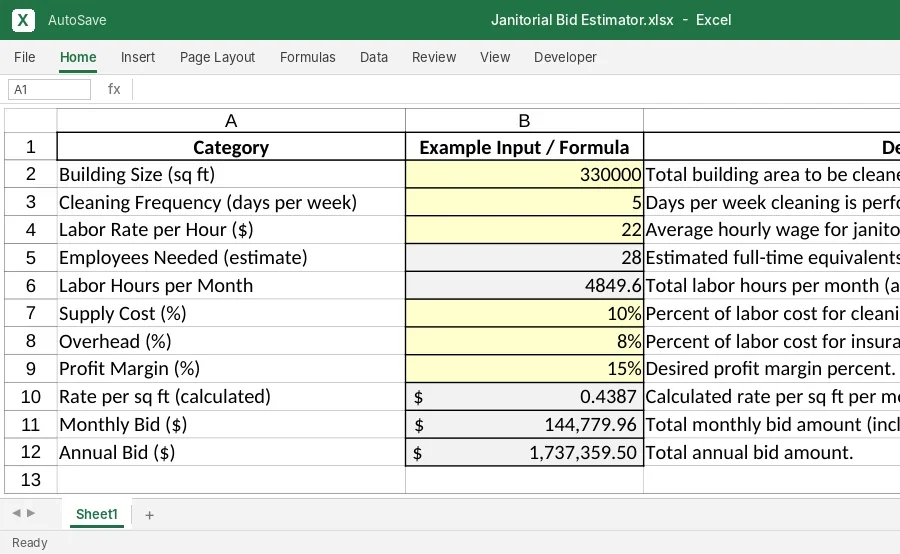Select the monthly bid value 144,779.96

524,424
